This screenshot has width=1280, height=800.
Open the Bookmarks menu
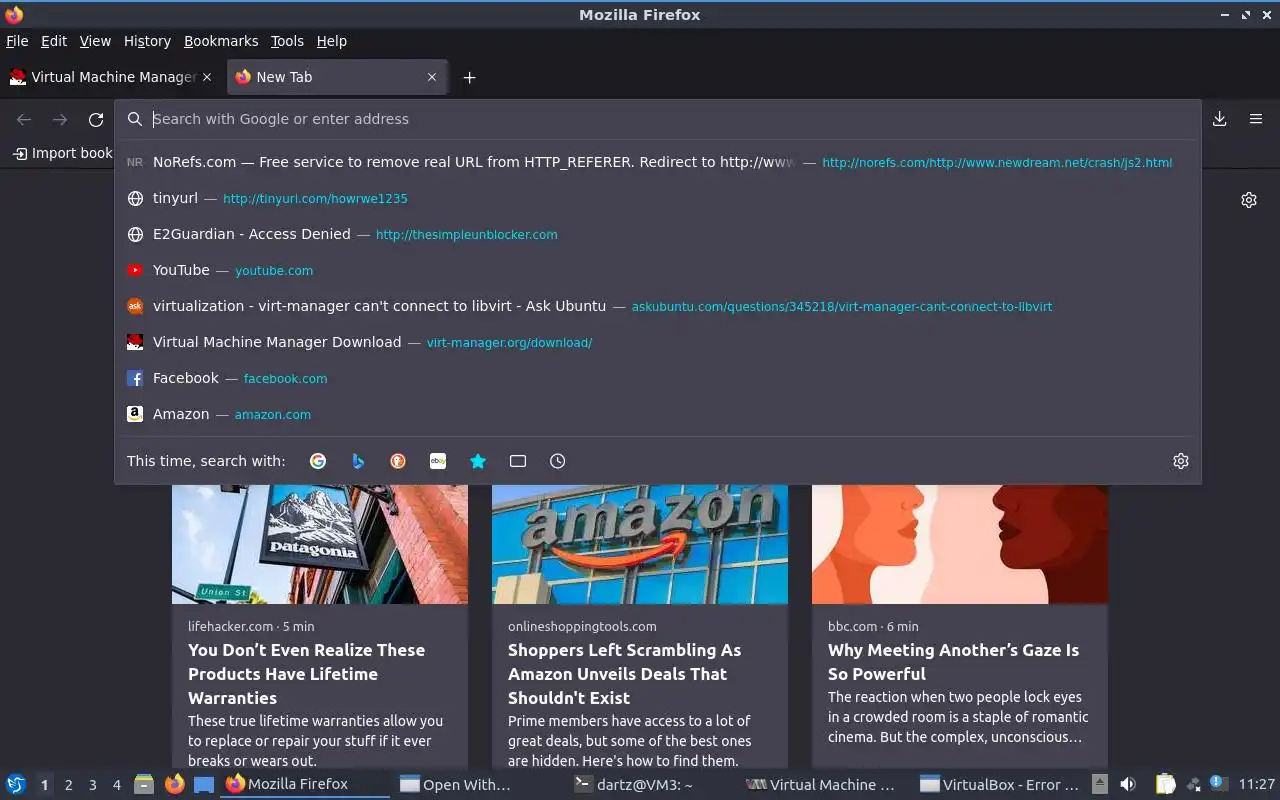click(221, 41)
